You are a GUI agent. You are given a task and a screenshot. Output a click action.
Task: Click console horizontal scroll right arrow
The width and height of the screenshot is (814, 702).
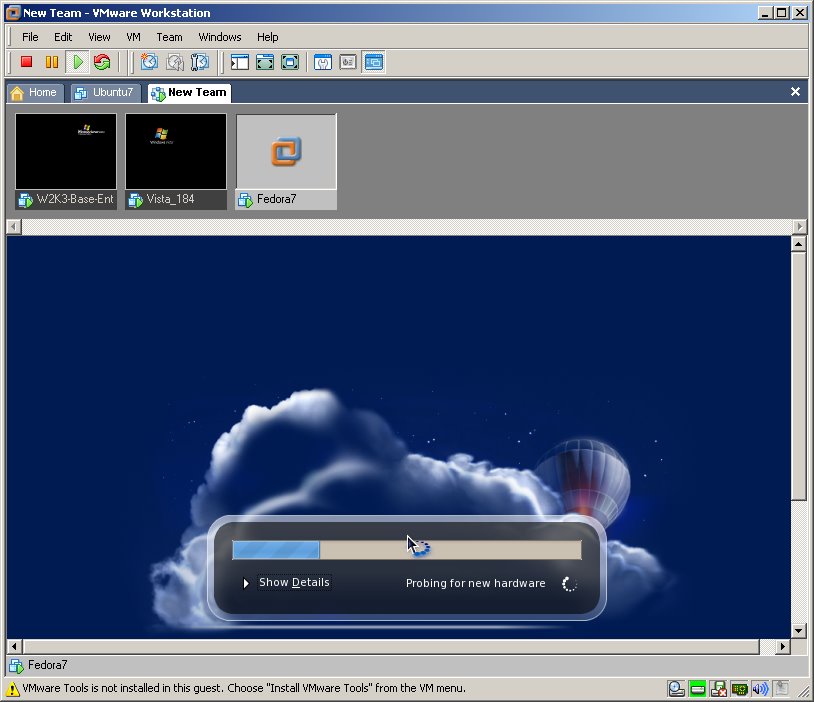[x=783, y=647]
